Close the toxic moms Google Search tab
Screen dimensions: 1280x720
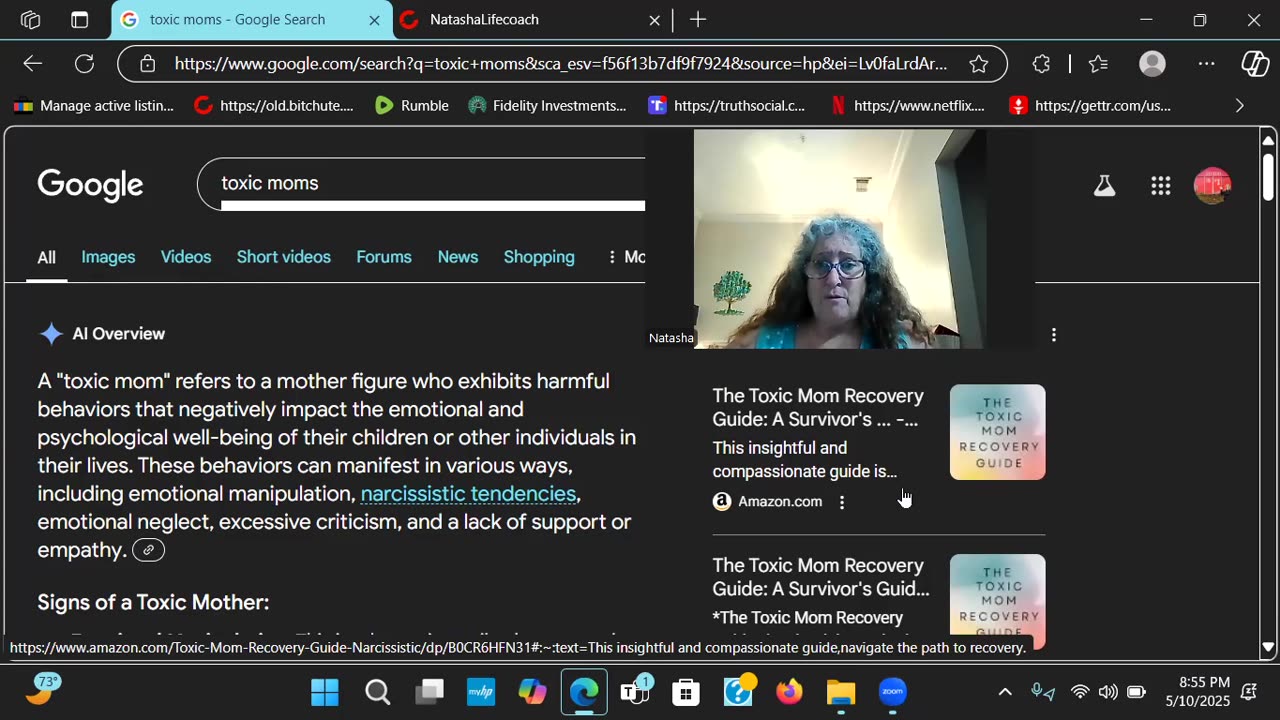click(374, 20)
